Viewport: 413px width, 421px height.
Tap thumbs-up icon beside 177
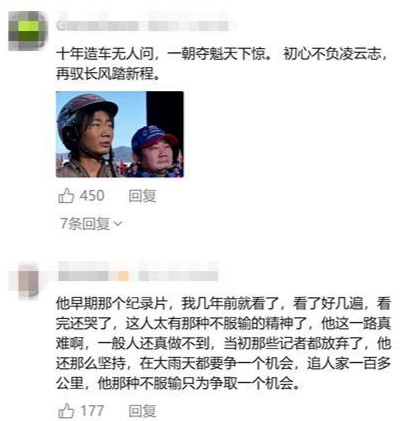[x=66, y=411]
